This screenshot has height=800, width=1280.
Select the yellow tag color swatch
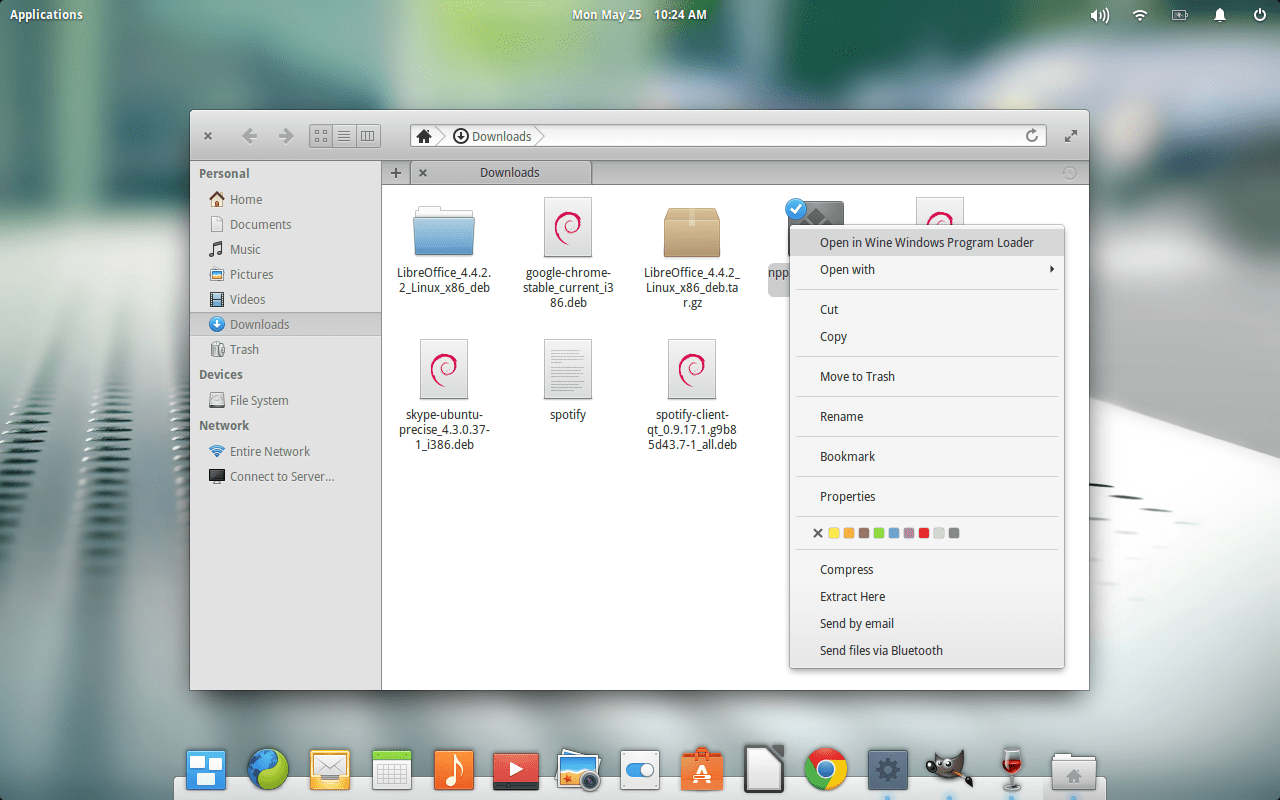[x=834, y=533]
